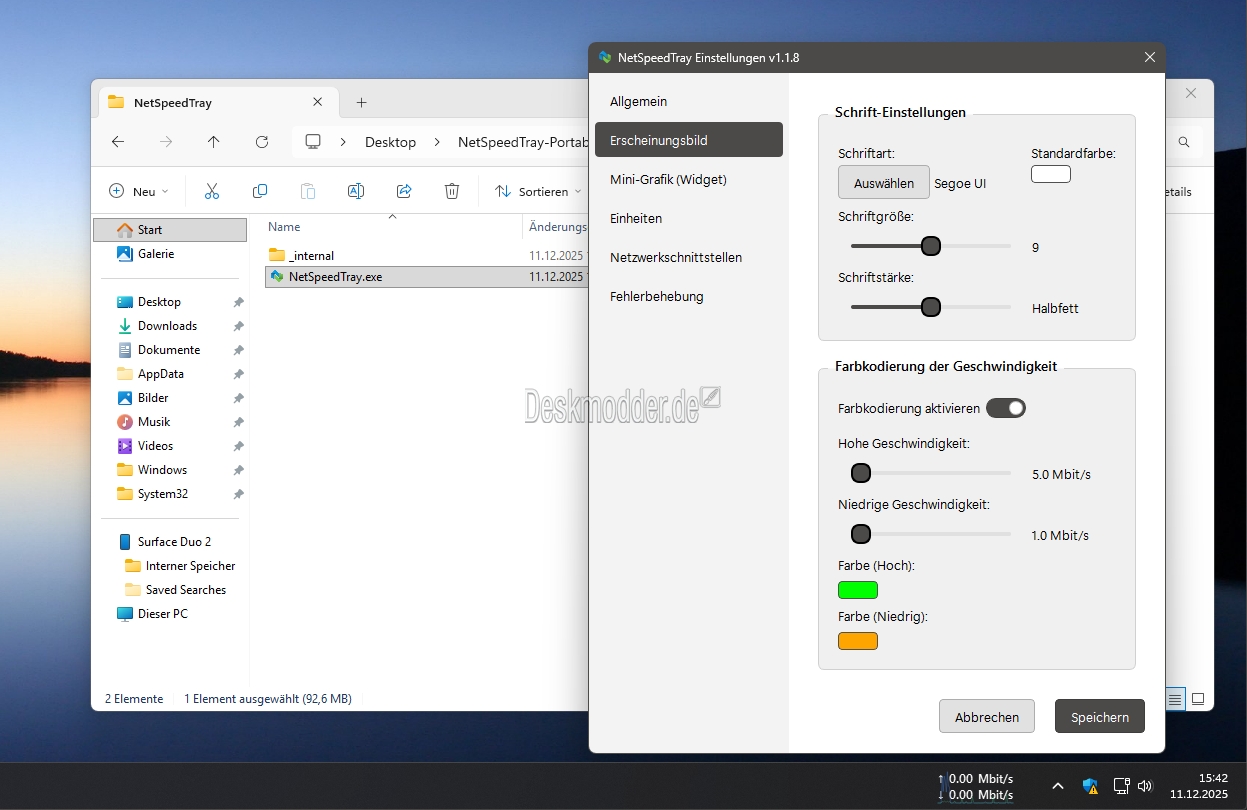Viewport: 1247px width, 810px height.
Task: Click the Share icon in Explorer toolbar
Action: 404,191
